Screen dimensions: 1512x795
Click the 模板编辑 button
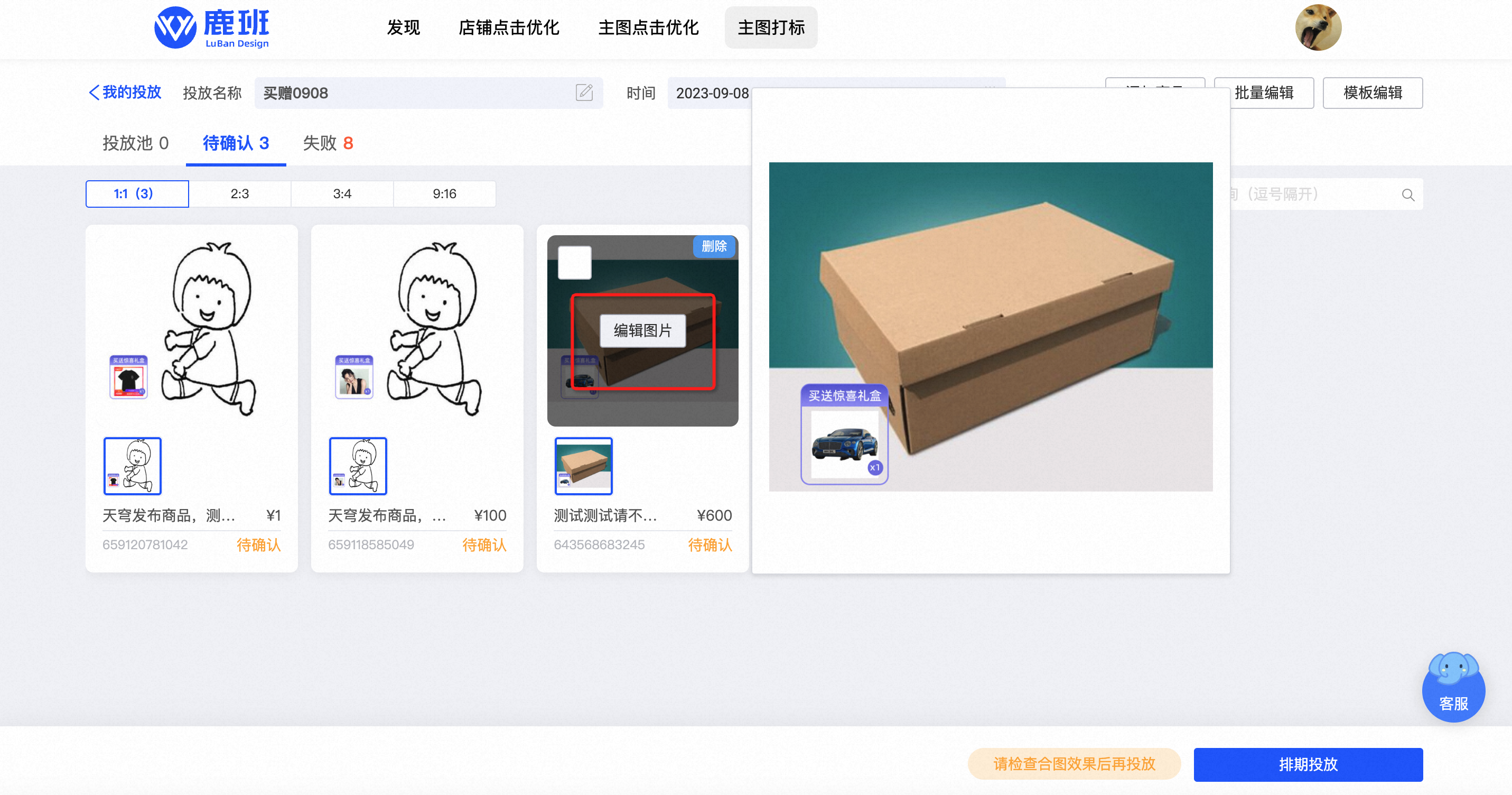1373,93
